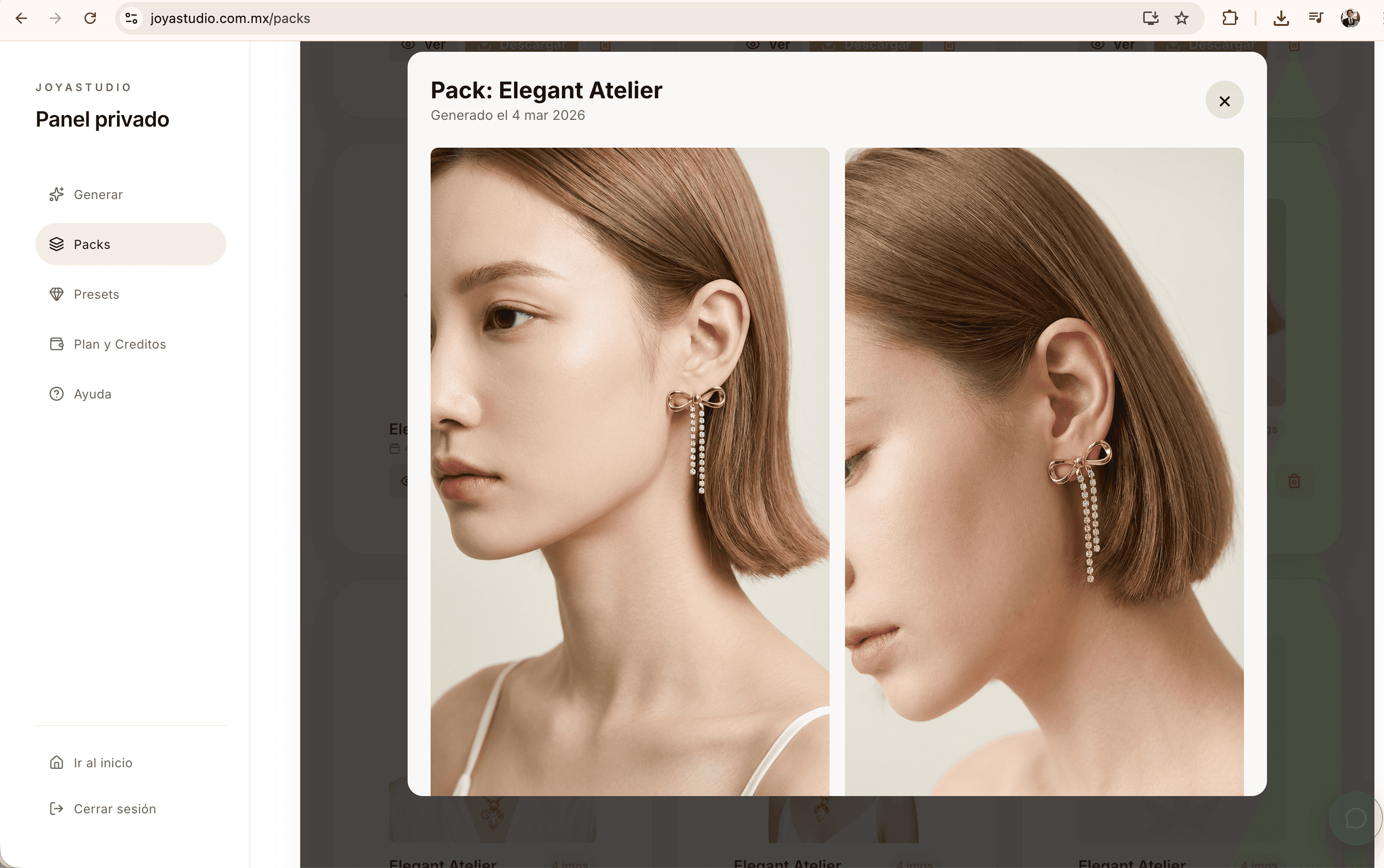The height and width of the screenshot is (868, 1384).
Task: Open Plan y Creditos wallet icon
Action: (x=56, y=344)
